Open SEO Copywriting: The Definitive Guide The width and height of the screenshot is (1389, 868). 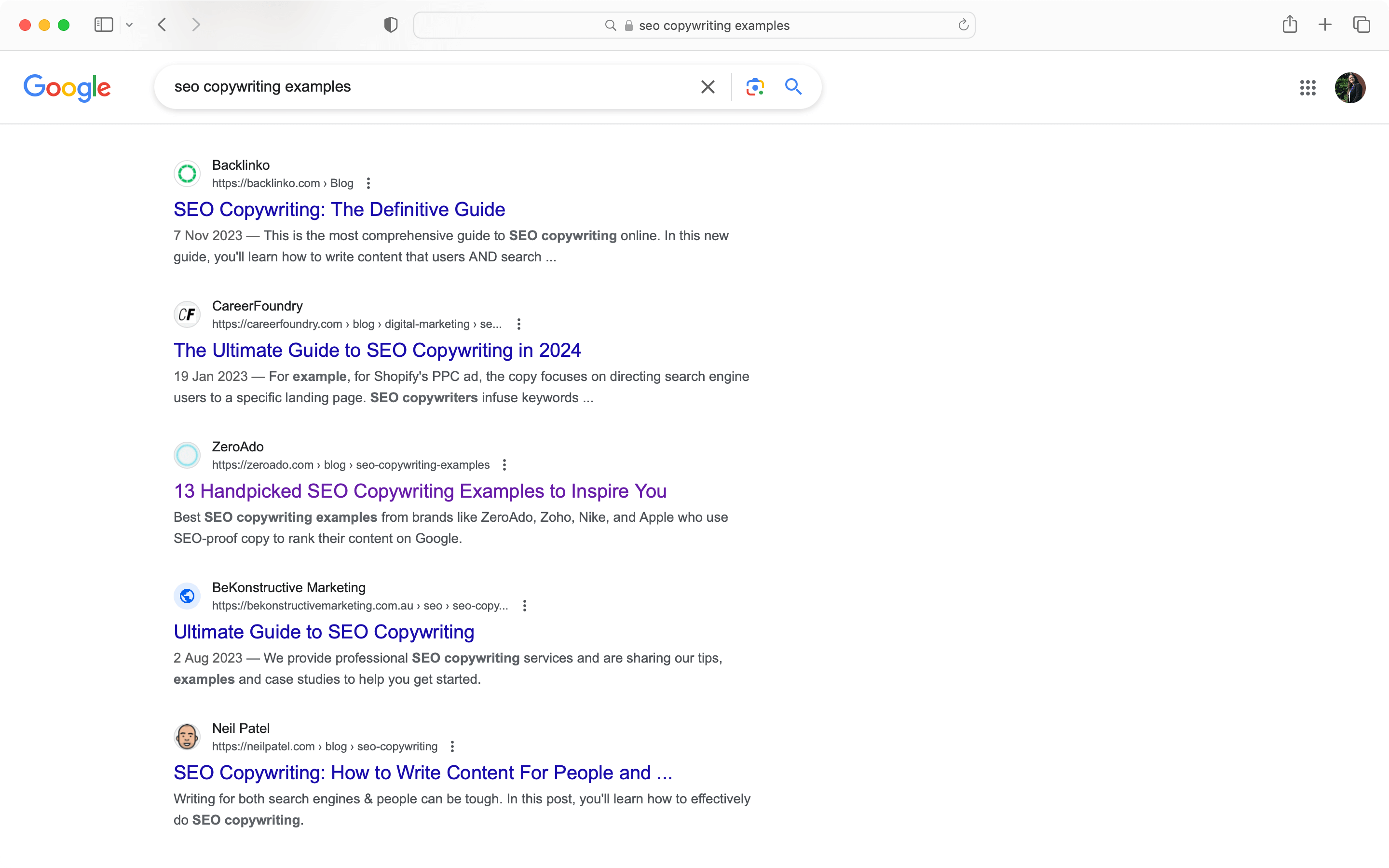(x=339, y=210)
